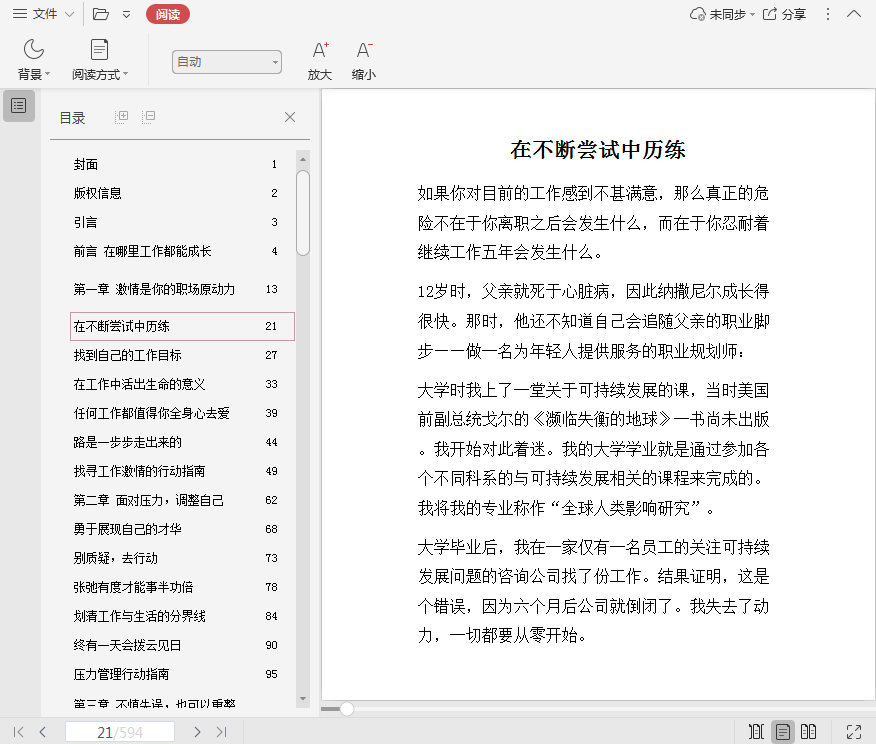The height and width of the screenshot is (744, 876).
Task: Expand all outline entries icon
Action: pyautogui.click(x=121, y=117)
